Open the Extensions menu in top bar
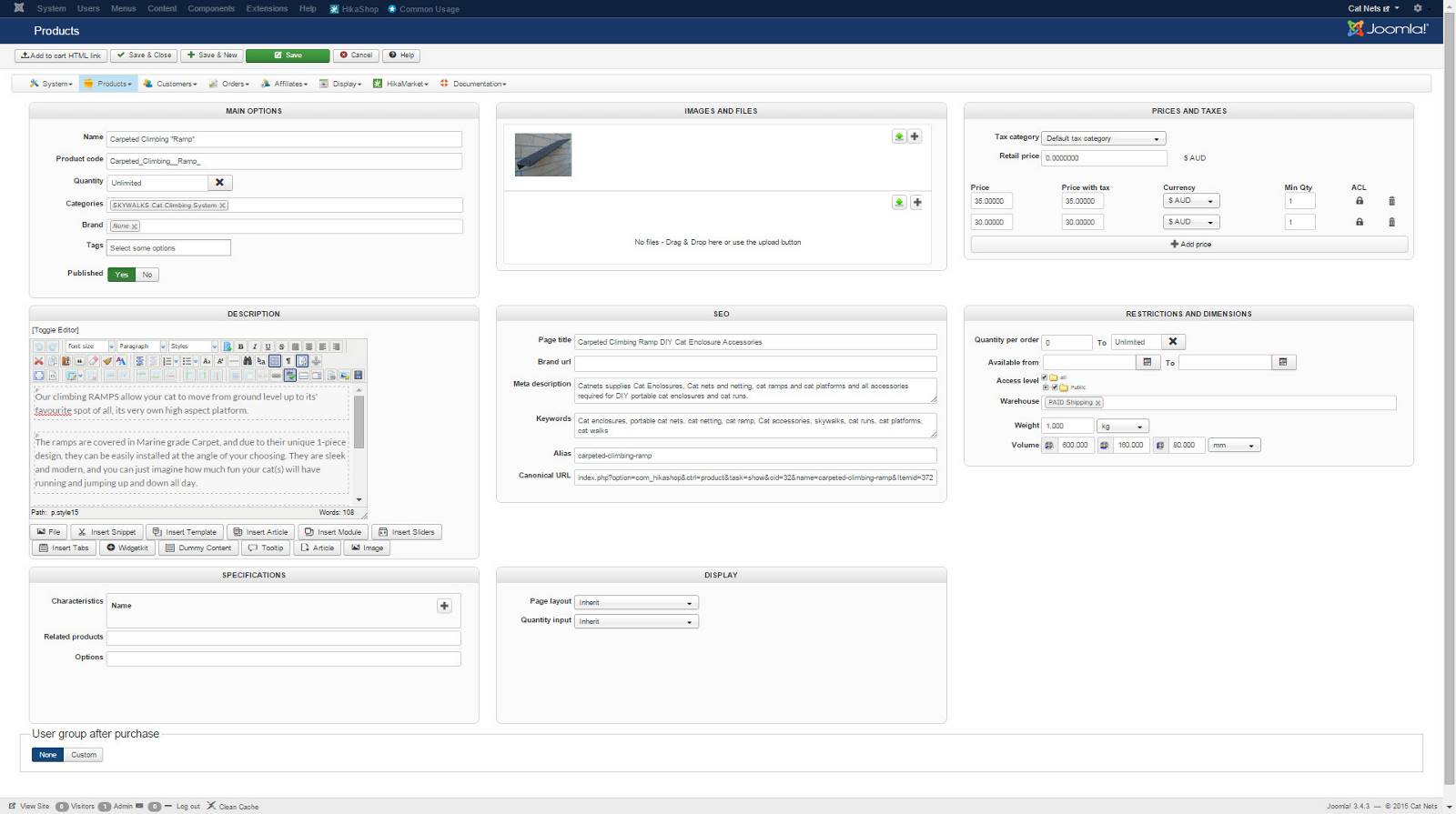 pos(267,8)
